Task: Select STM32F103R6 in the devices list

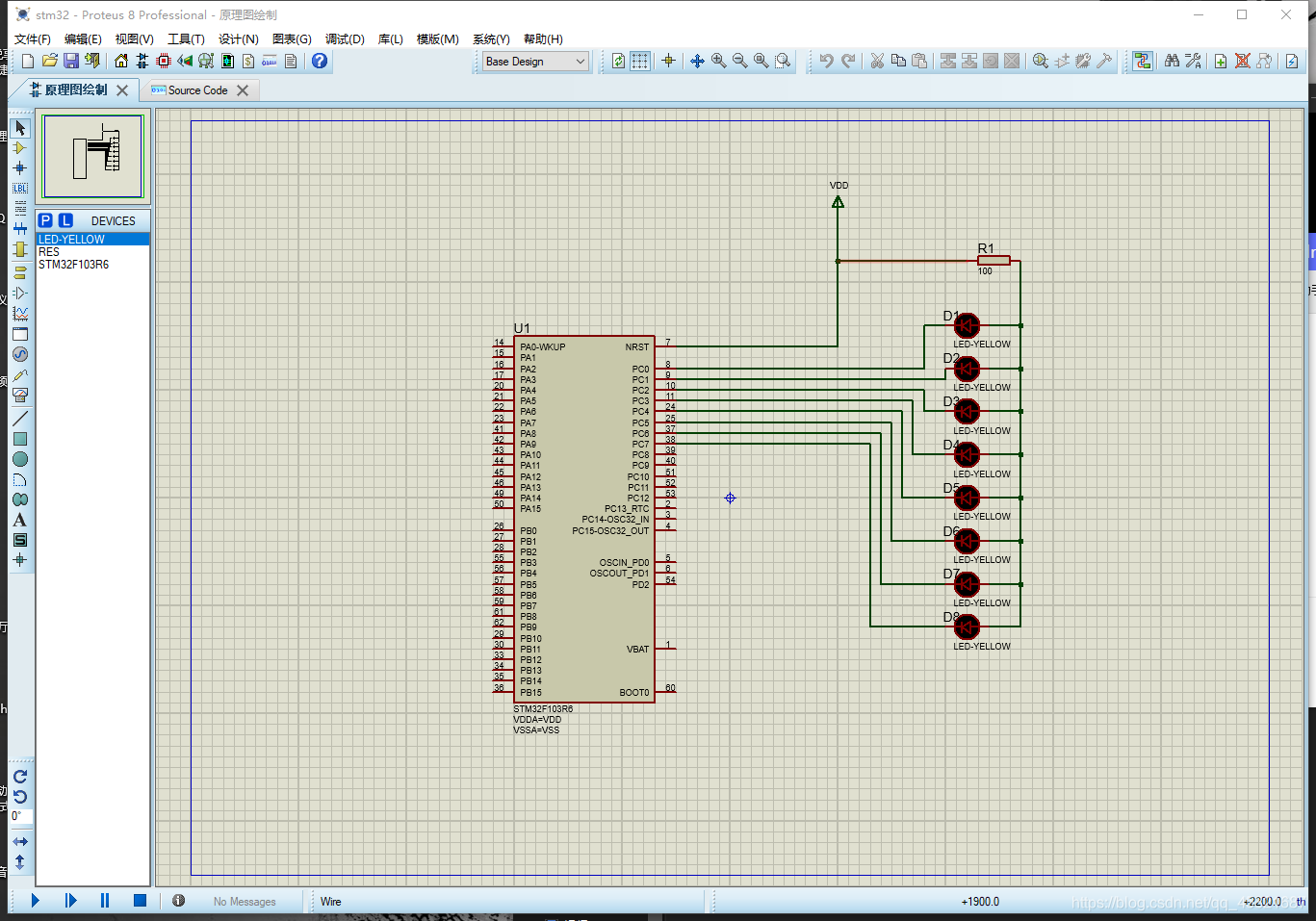Action: click(x=92, y=264)
